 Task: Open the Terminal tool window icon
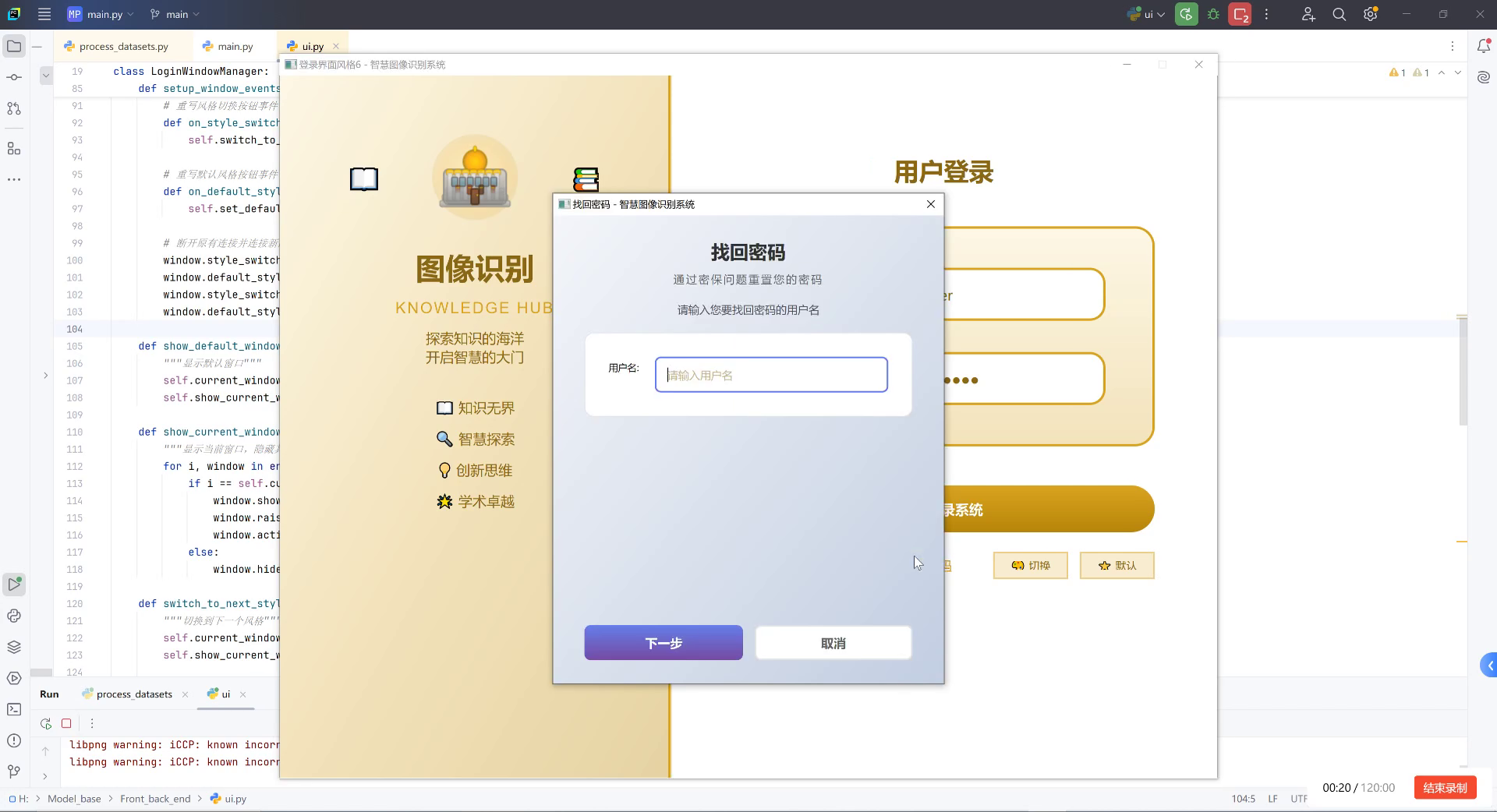(x=13, y=709)
